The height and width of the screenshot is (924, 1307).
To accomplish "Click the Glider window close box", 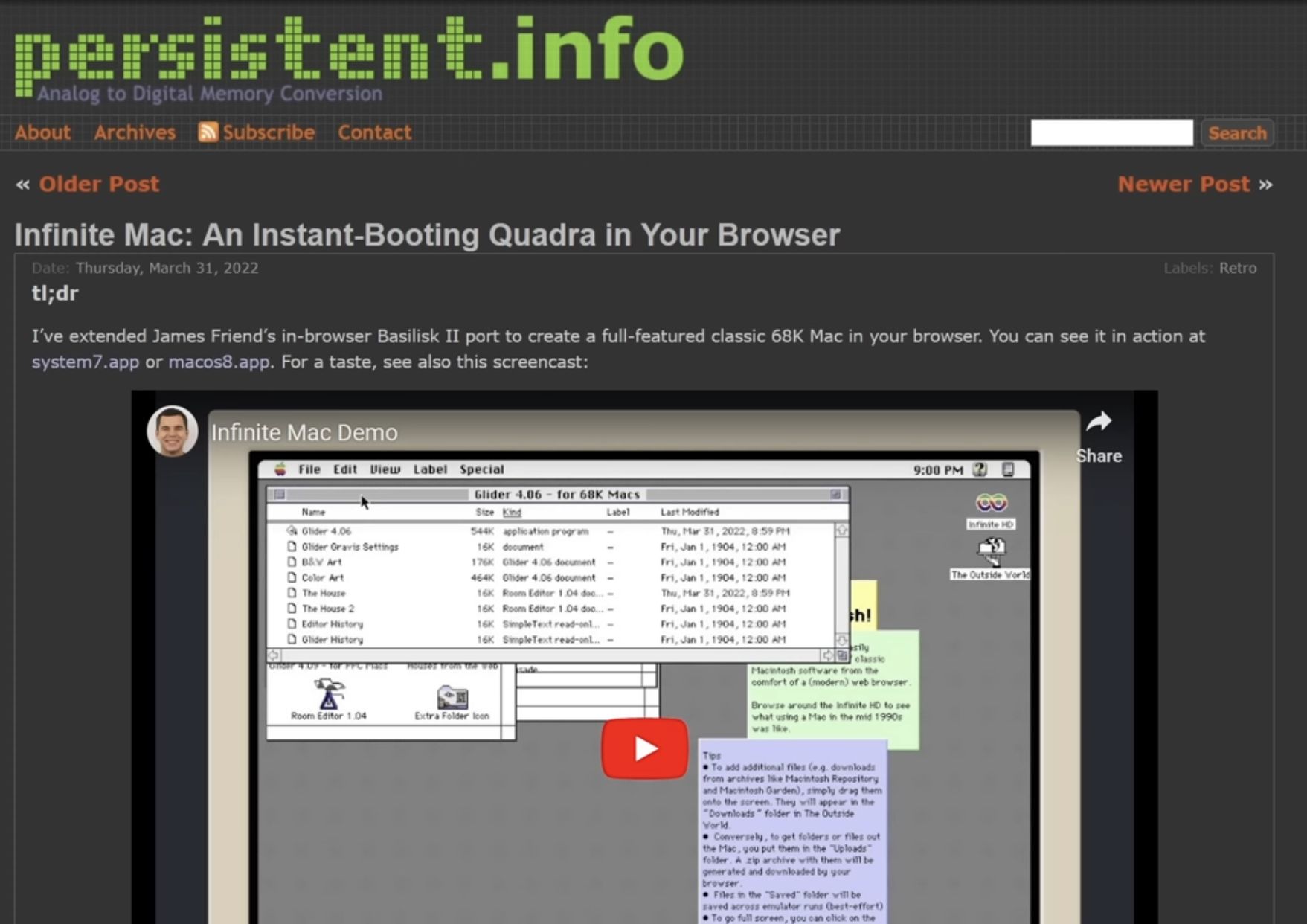I will coord(280,494).
